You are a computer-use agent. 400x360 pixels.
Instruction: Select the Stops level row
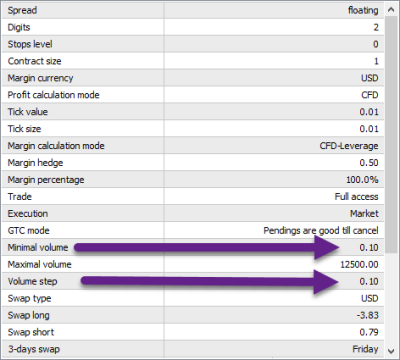pyautogui.click(x=193, y=44)
